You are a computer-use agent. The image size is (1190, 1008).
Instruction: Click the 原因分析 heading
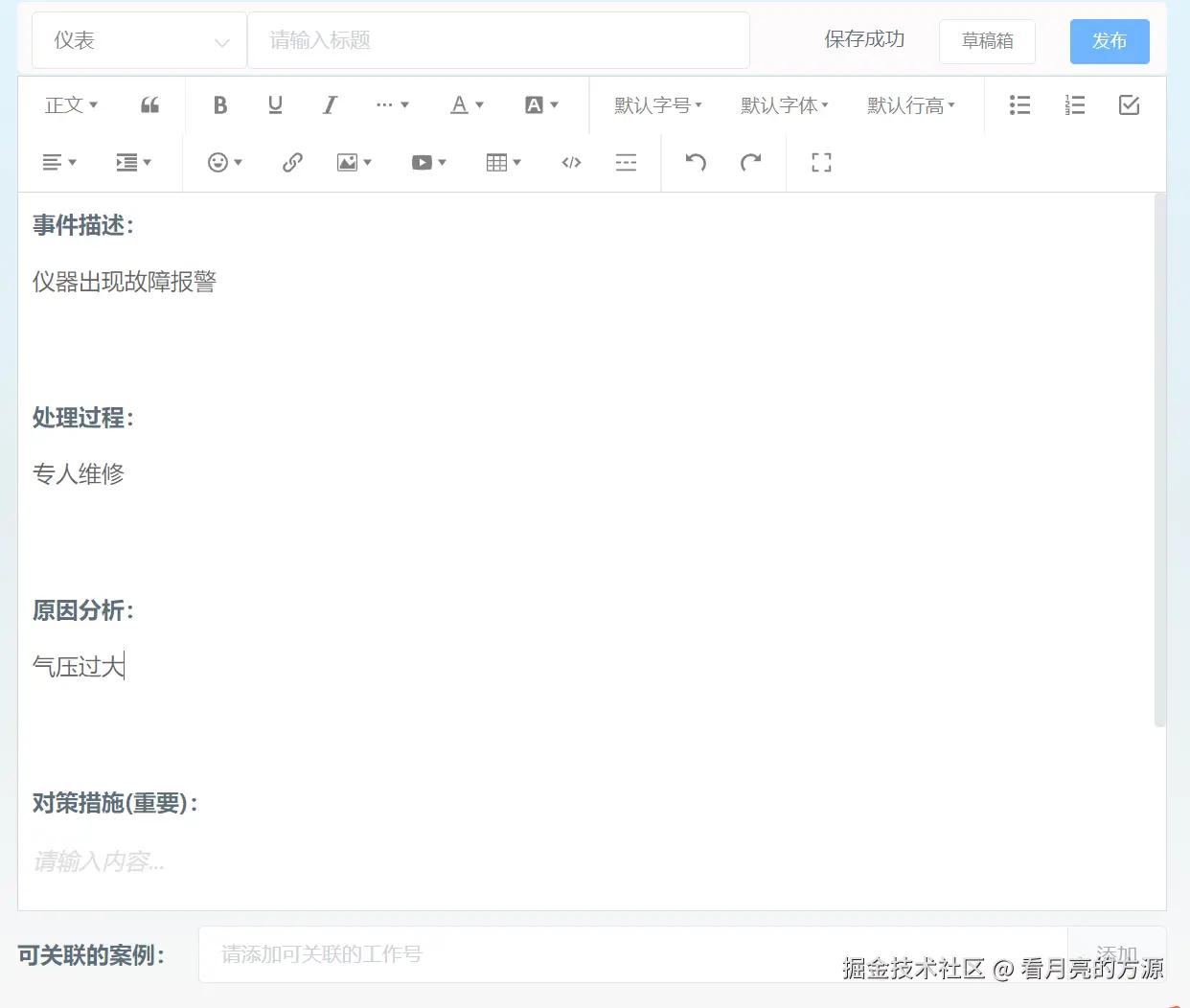coord(83,610)
